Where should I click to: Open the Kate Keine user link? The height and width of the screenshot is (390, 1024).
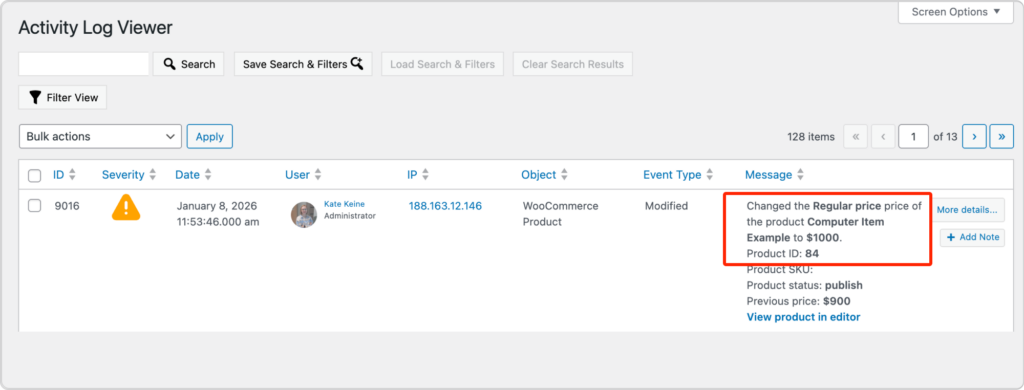[344, 204]
